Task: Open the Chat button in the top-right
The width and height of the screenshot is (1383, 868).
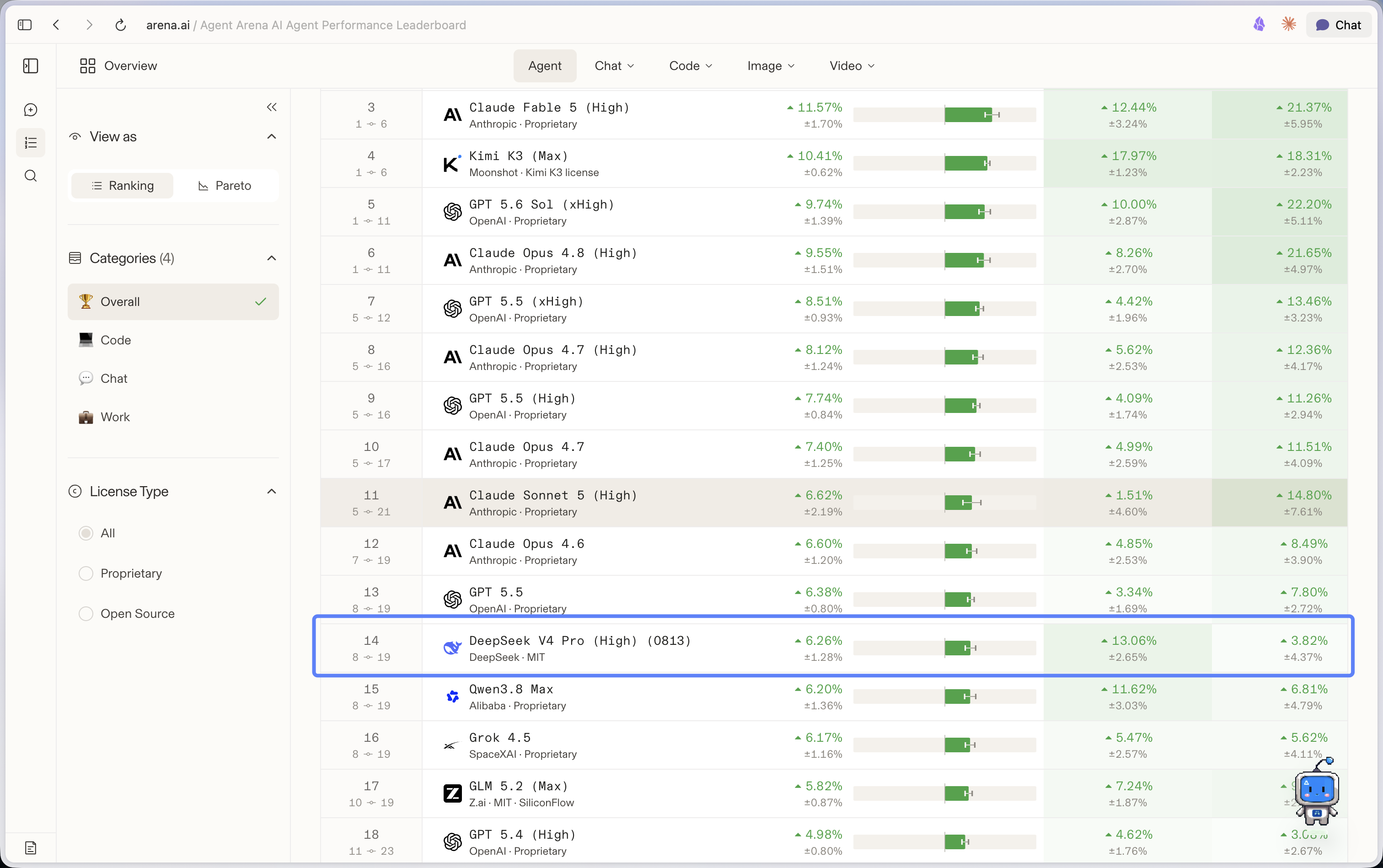Action: (x=1338, y=25)
